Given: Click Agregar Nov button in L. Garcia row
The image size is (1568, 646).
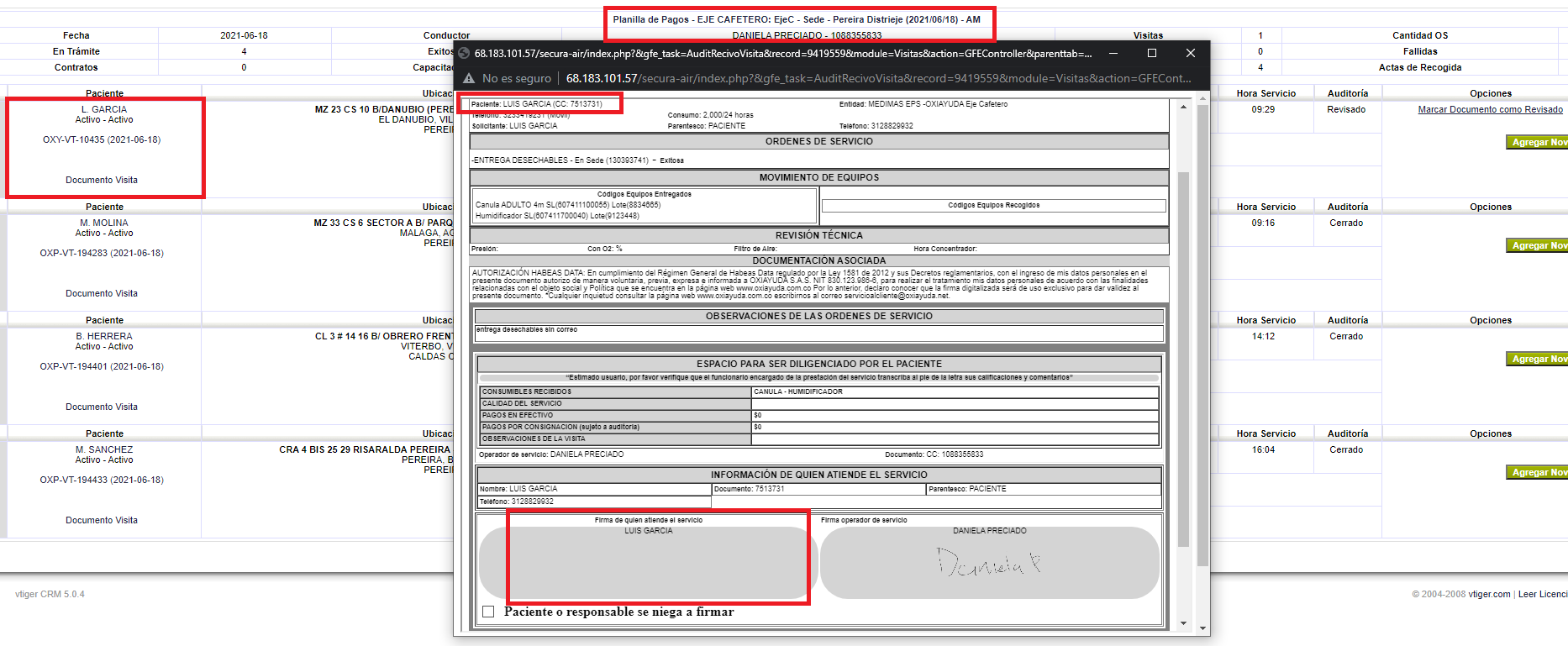Looking at the screenshot, I should coord(1537,142).
